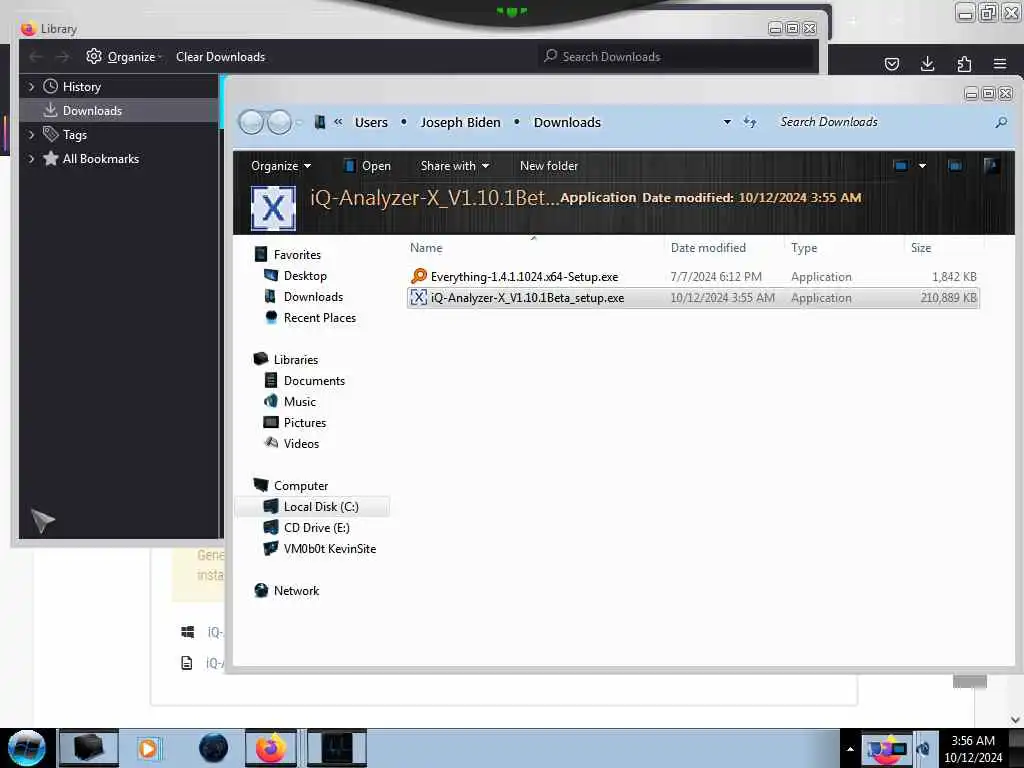The width and height of the screenshot is (1024, 768).
Task: Click Explorer refresh arrows icon
Action: pyautogui.click(x=750, y=122)
